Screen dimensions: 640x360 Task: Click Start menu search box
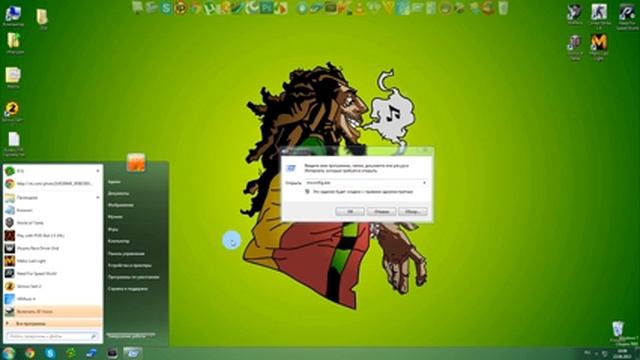click(x=52, y=336)
